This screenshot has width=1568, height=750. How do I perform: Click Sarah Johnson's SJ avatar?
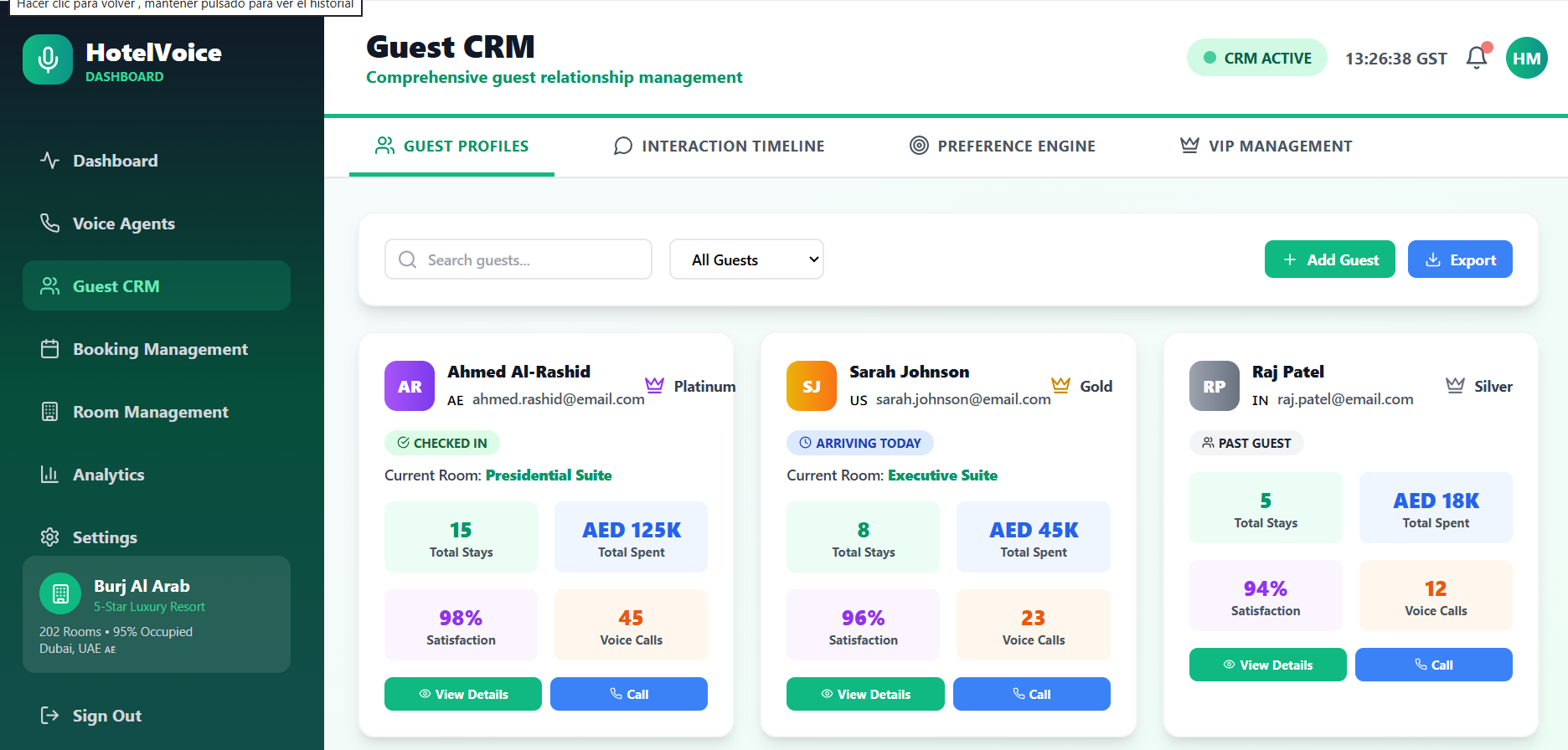point(811,386)
